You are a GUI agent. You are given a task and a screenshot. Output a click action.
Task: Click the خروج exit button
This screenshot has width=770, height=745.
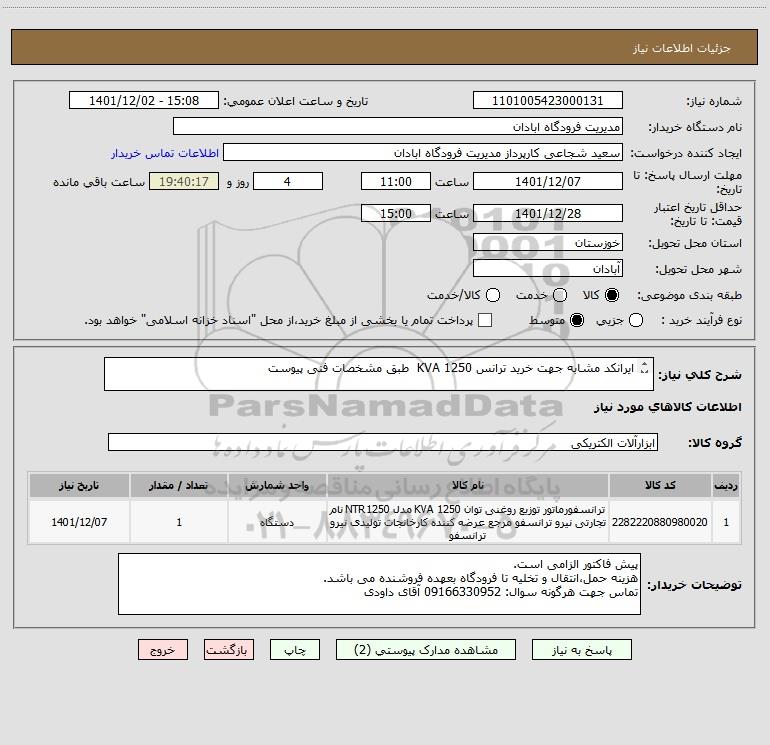click(163, 650)
